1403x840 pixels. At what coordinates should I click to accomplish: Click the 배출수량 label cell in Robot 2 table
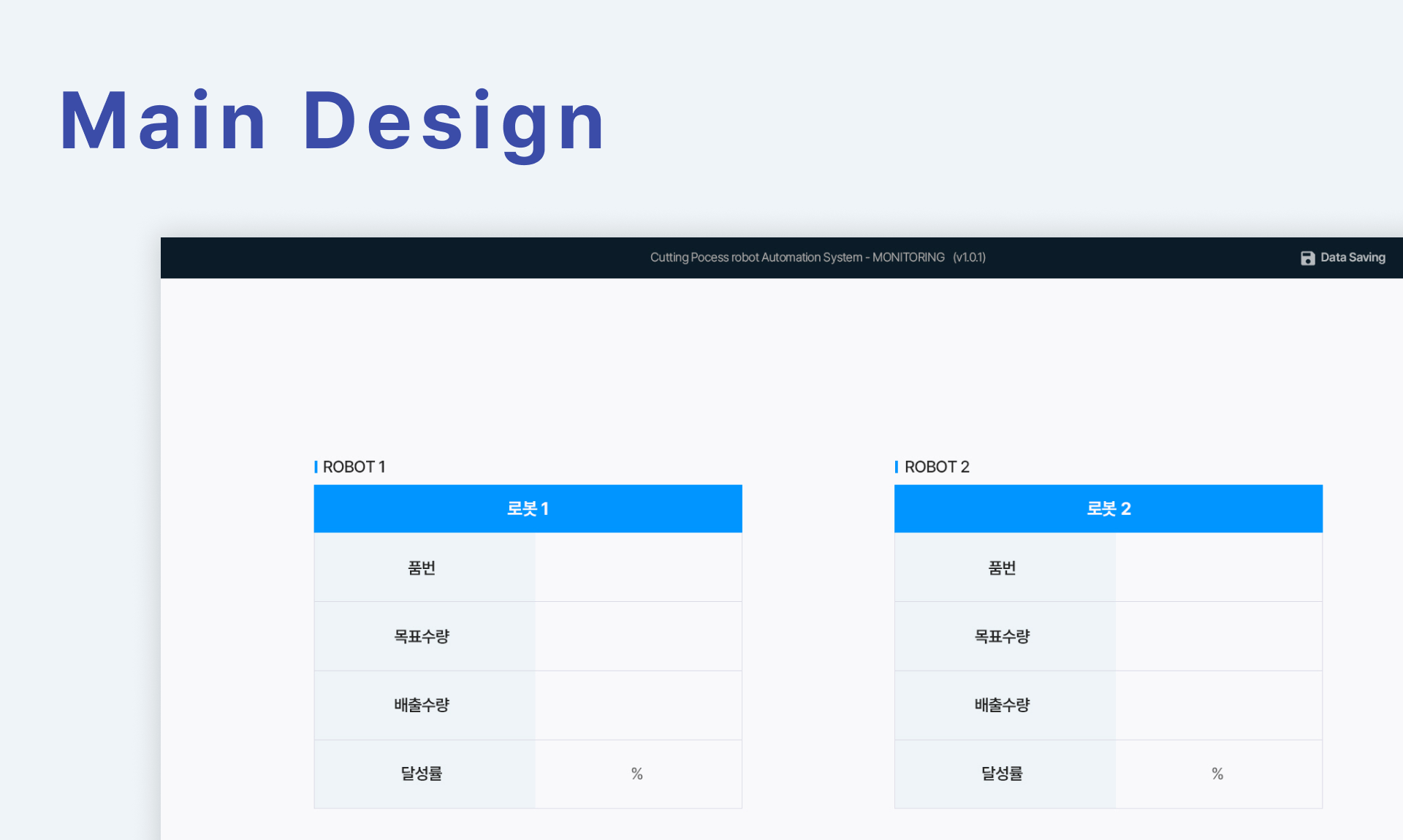coord(1003,705)
